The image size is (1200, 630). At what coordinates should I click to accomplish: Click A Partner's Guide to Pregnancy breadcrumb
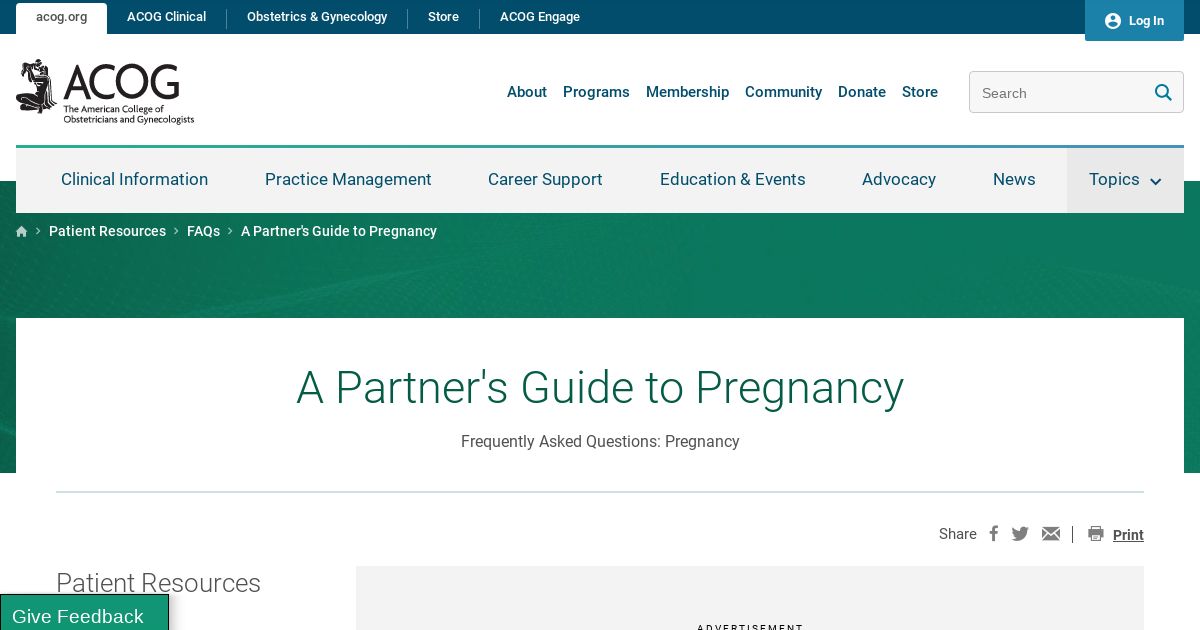[339, 231]
